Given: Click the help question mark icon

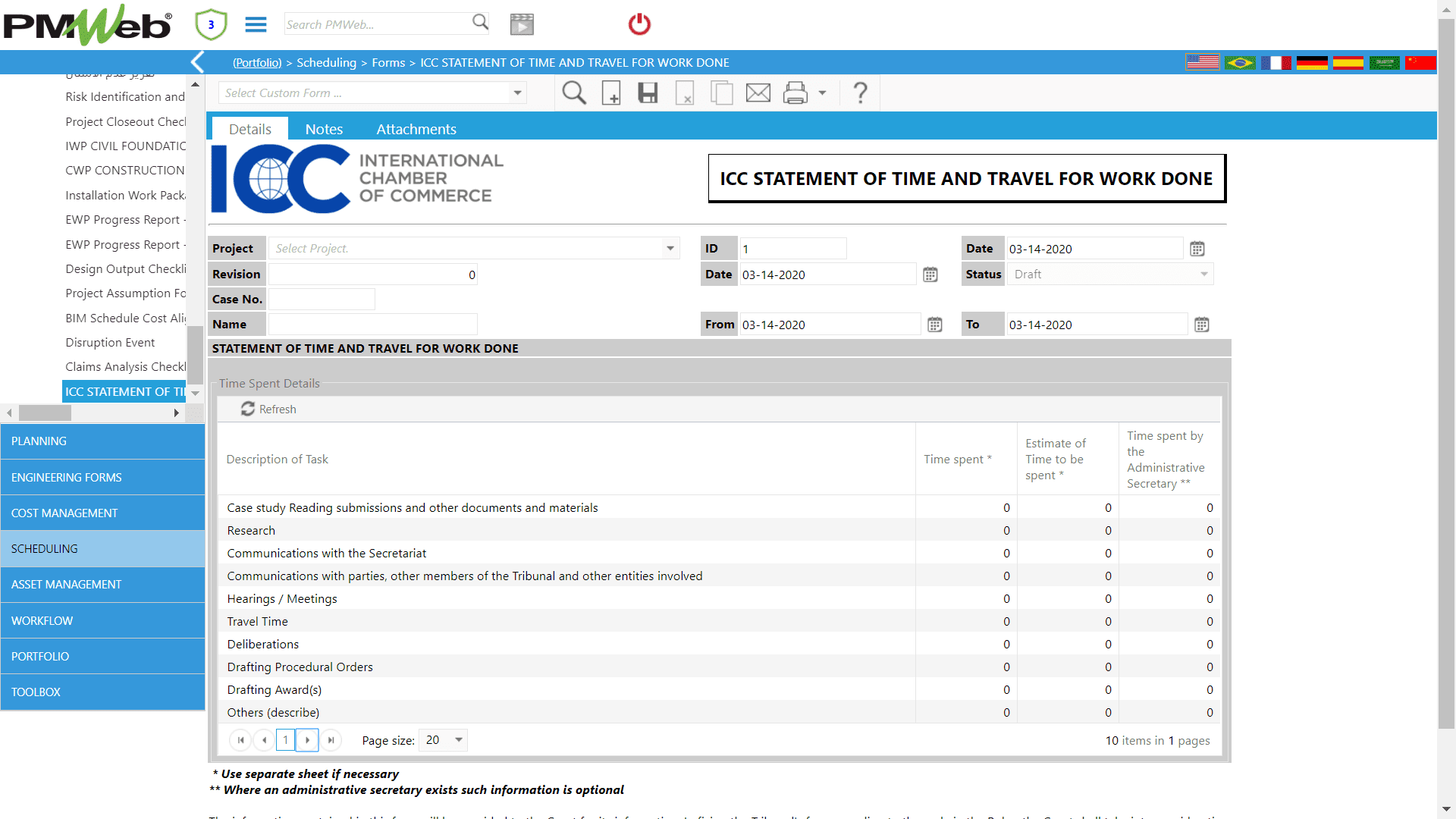Looking at the screenshot, I should [860, 93].
